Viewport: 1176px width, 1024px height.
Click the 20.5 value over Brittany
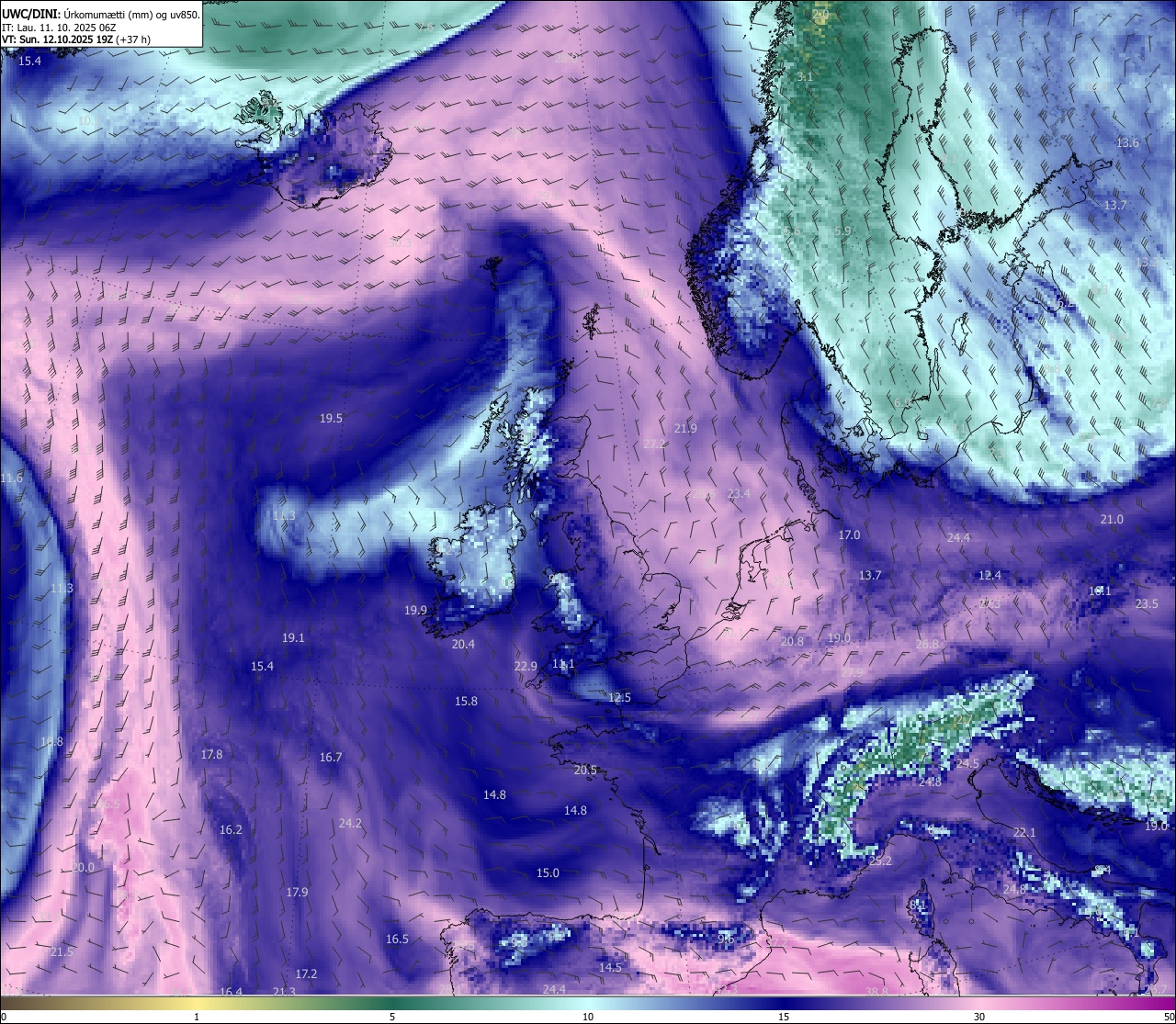[x=585, y=770]
